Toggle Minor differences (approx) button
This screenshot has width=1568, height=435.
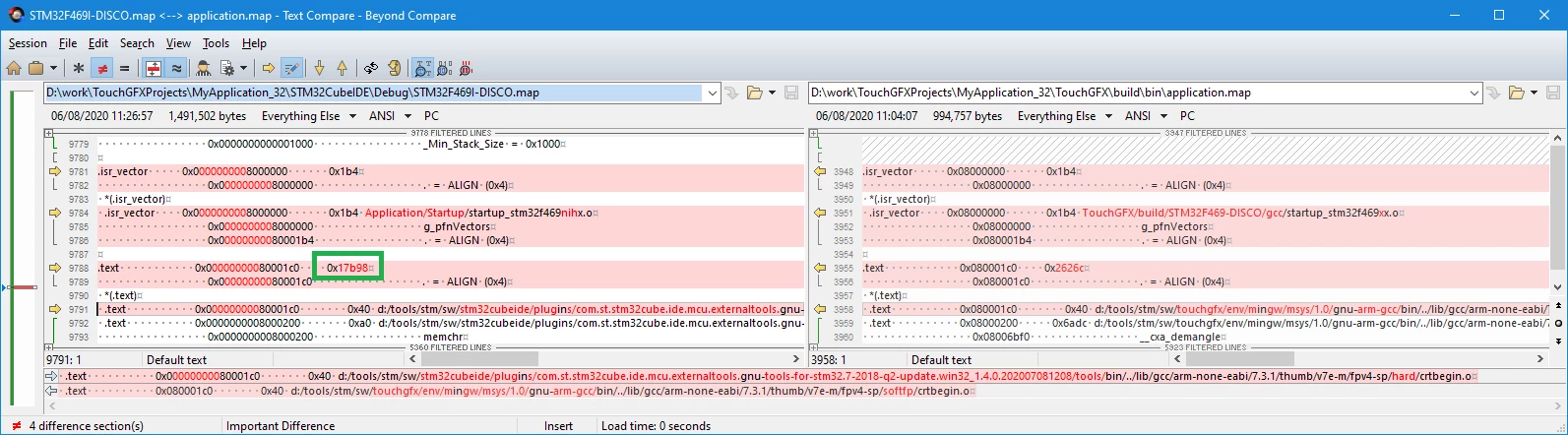click(x=176, y=68)
